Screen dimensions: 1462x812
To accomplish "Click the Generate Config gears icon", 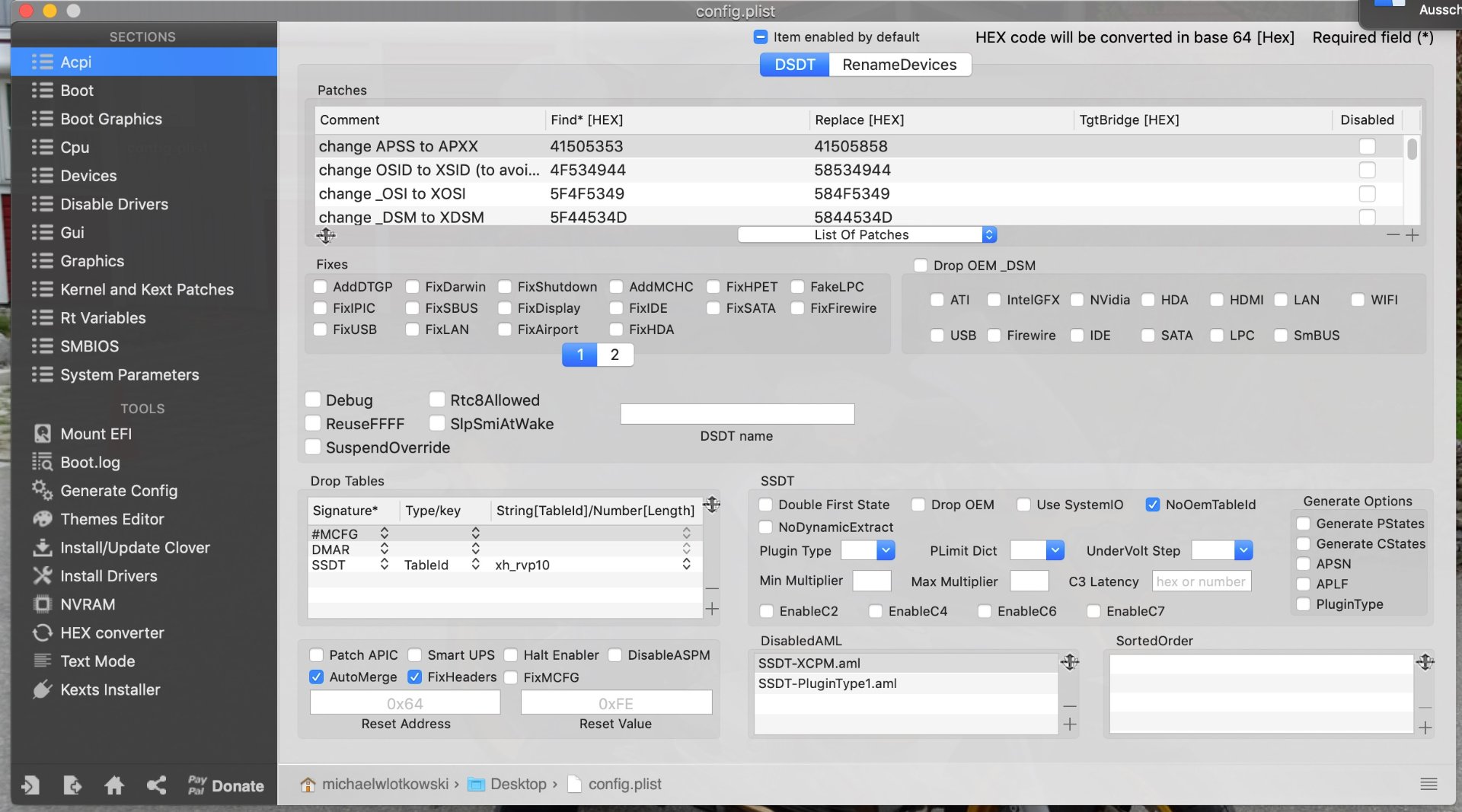I will [43, 491].
